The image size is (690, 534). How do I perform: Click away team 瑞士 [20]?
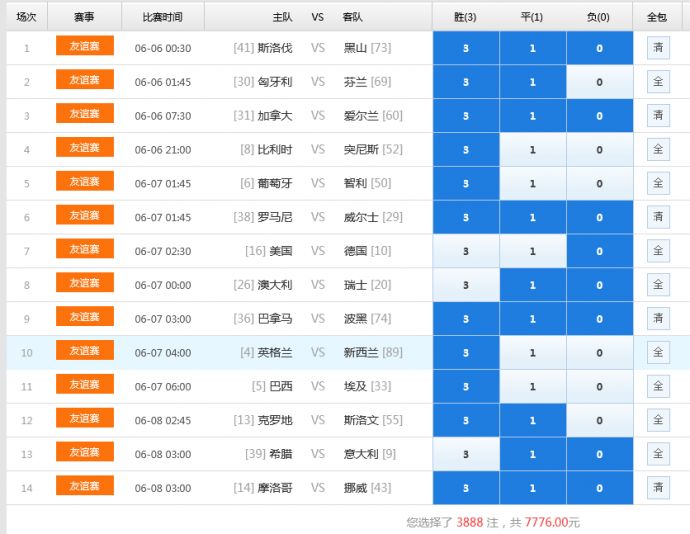click(x=367, y=285)
